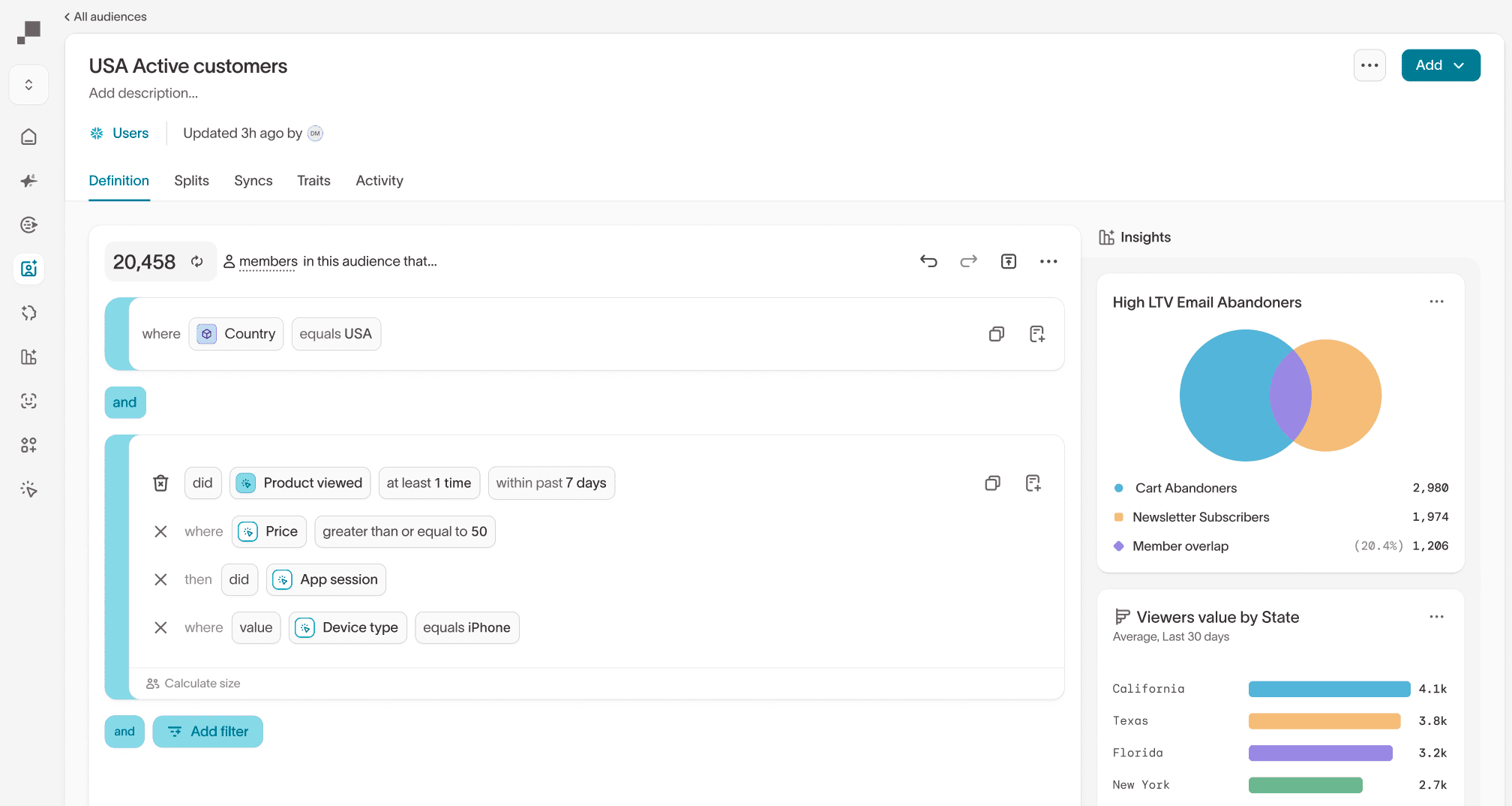1512x806 pixels.
Task: Delete the Product viewed event condition
Action: pyautogui.click(x=160, y=483)
